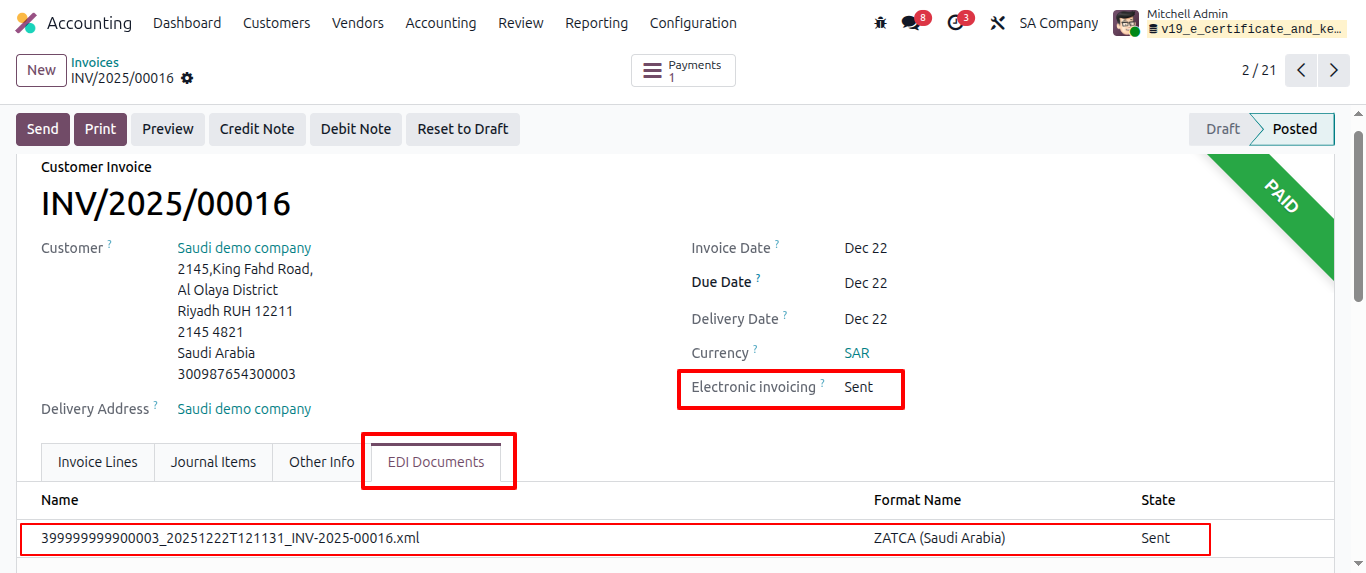Go to next record arrow
The height and width of the screenshot is (573, 1366).
[x=1334, y=70]
